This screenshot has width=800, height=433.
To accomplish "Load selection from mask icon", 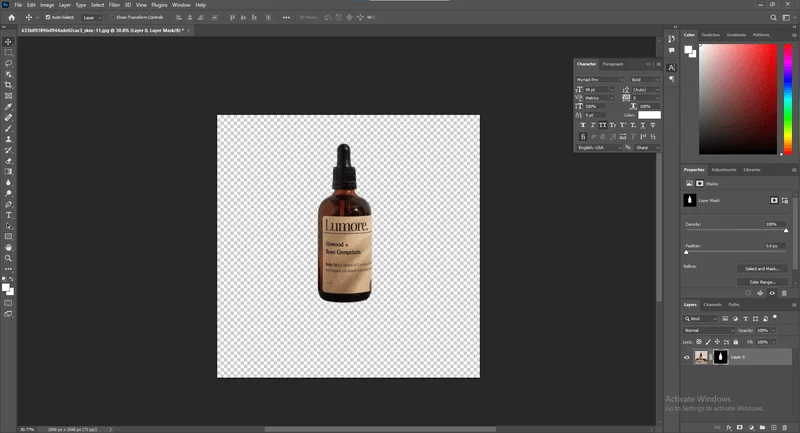I will (748, 293).
